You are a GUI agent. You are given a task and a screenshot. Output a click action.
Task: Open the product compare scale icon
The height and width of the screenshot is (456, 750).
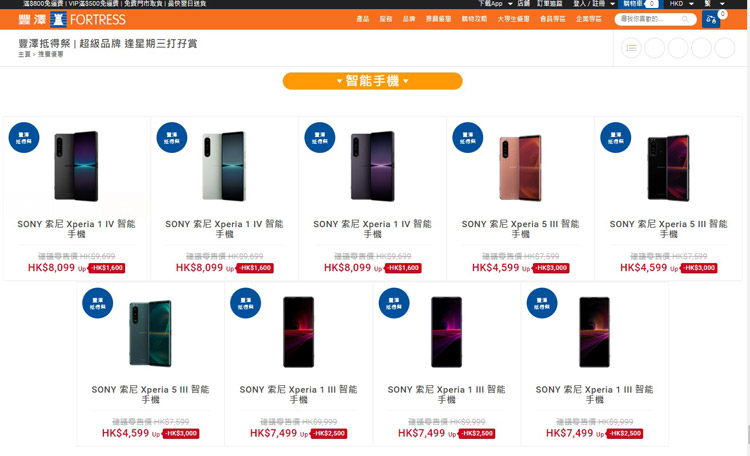711,20
